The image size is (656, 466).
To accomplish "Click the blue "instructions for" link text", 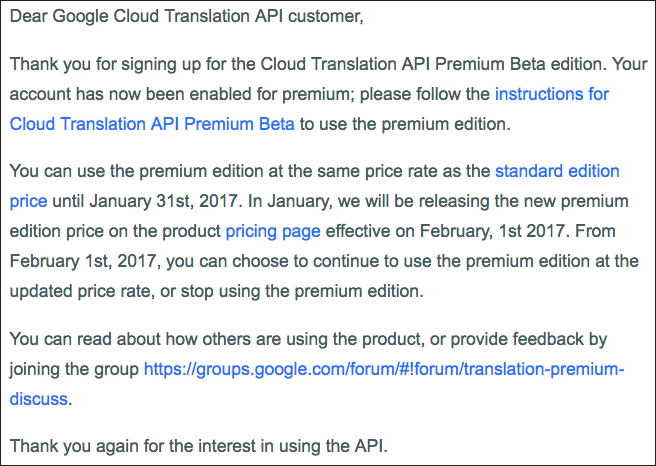I will click(551, 94).
